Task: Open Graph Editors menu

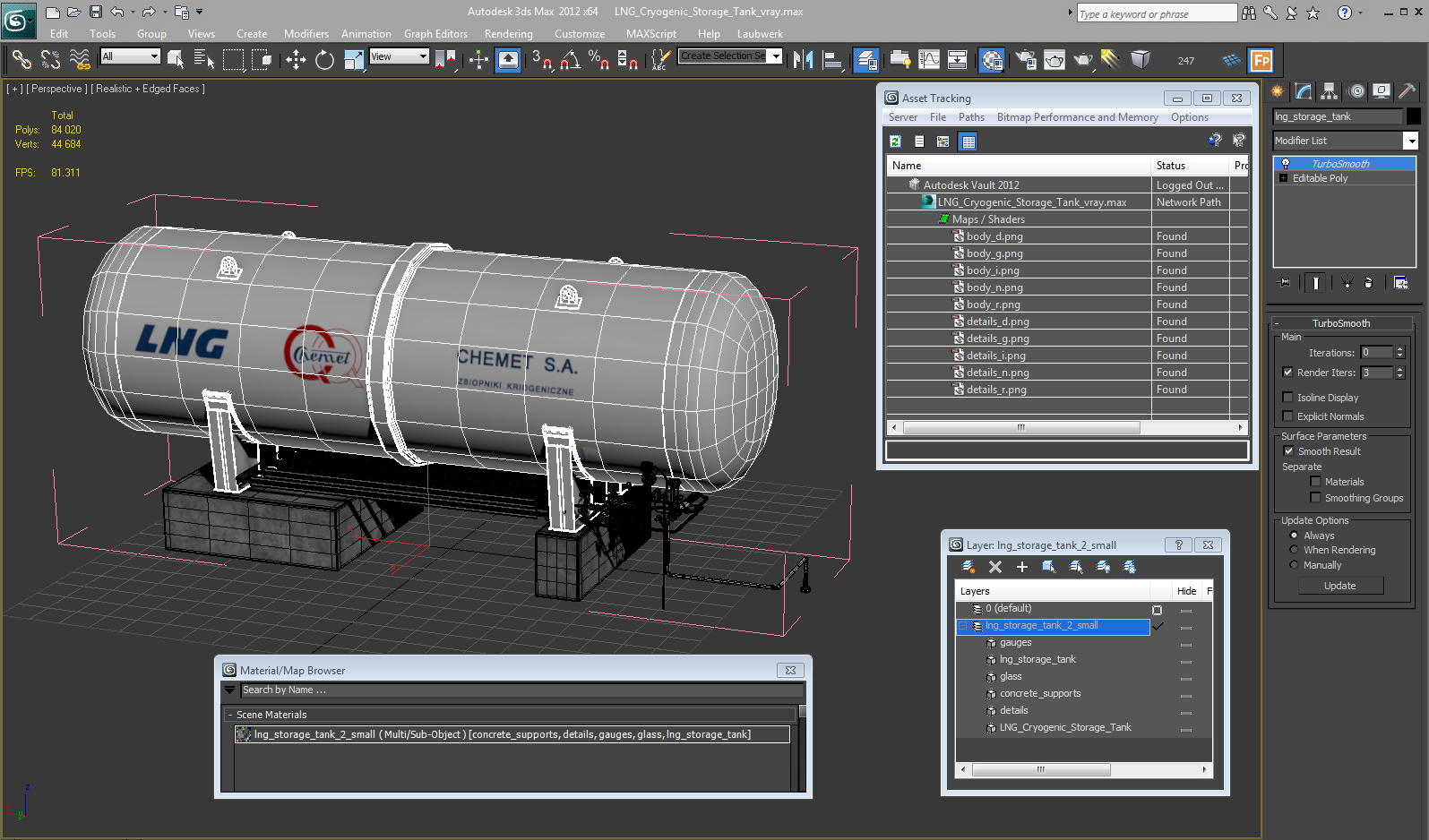Action: (435, 34)
